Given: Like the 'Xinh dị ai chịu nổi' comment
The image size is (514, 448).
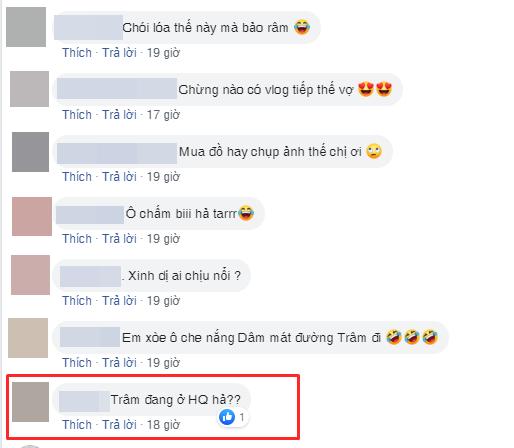Looking at the screenshot, I should [77, 301].
